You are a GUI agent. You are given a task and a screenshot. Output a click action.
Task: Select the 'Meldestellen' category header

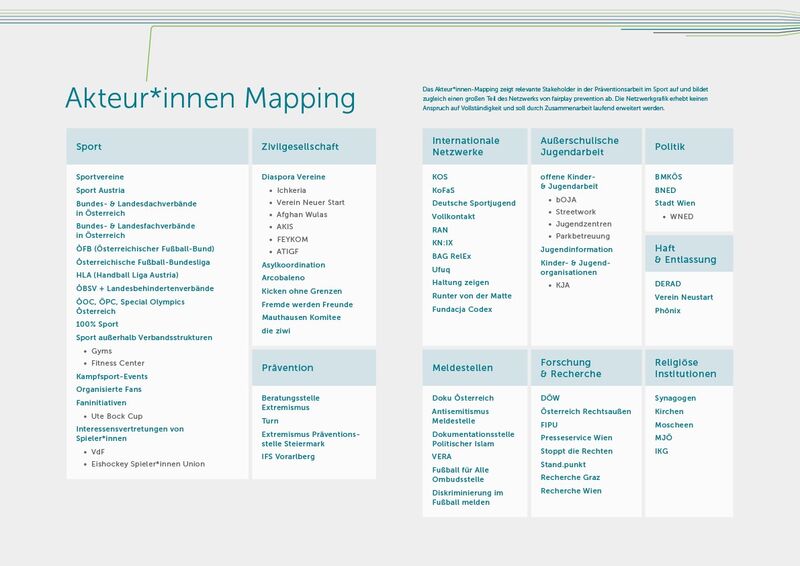[474, 367]
